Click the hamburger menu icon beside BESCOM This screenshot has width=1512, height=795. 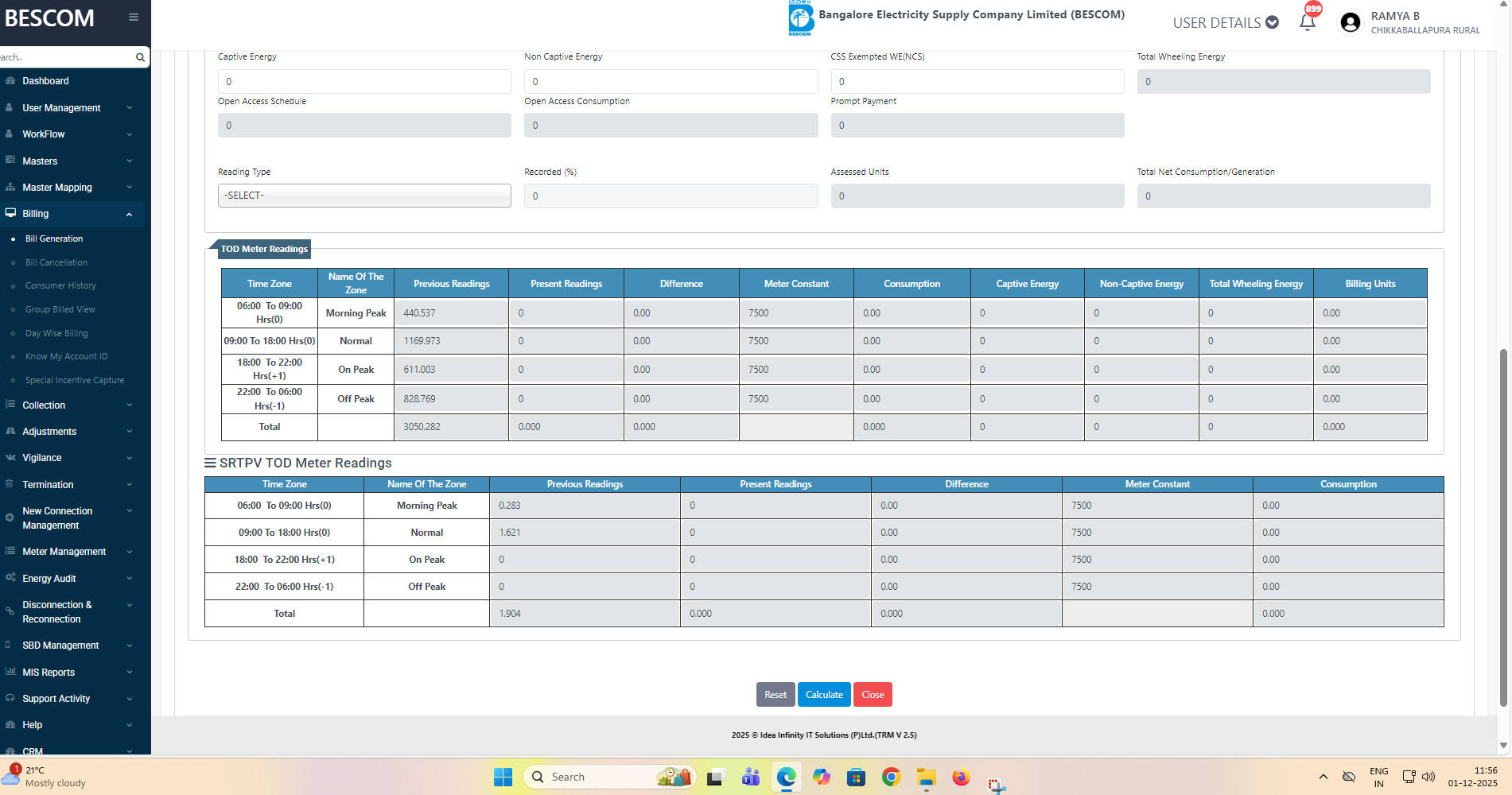coord(134,17)
